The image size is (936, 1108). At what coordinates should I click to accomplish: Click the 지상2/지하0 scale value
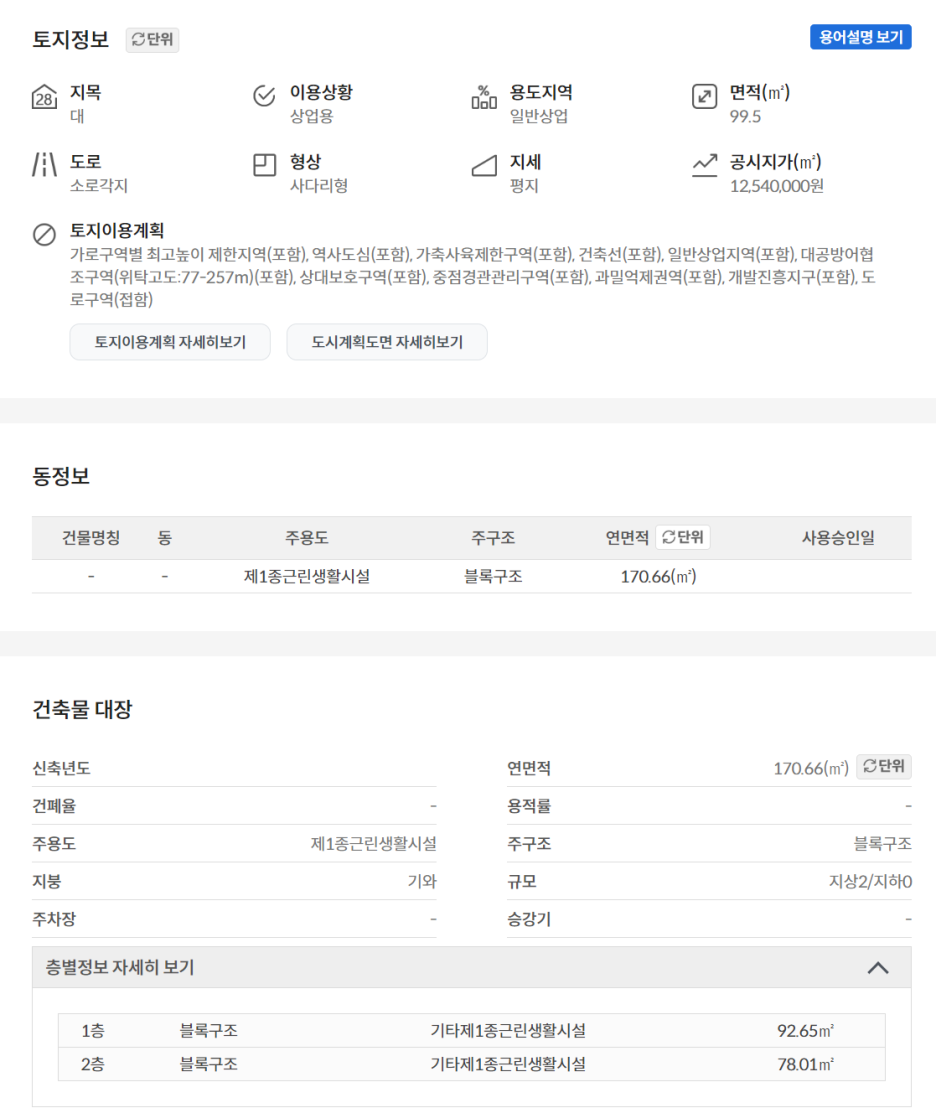coord(870,881)
